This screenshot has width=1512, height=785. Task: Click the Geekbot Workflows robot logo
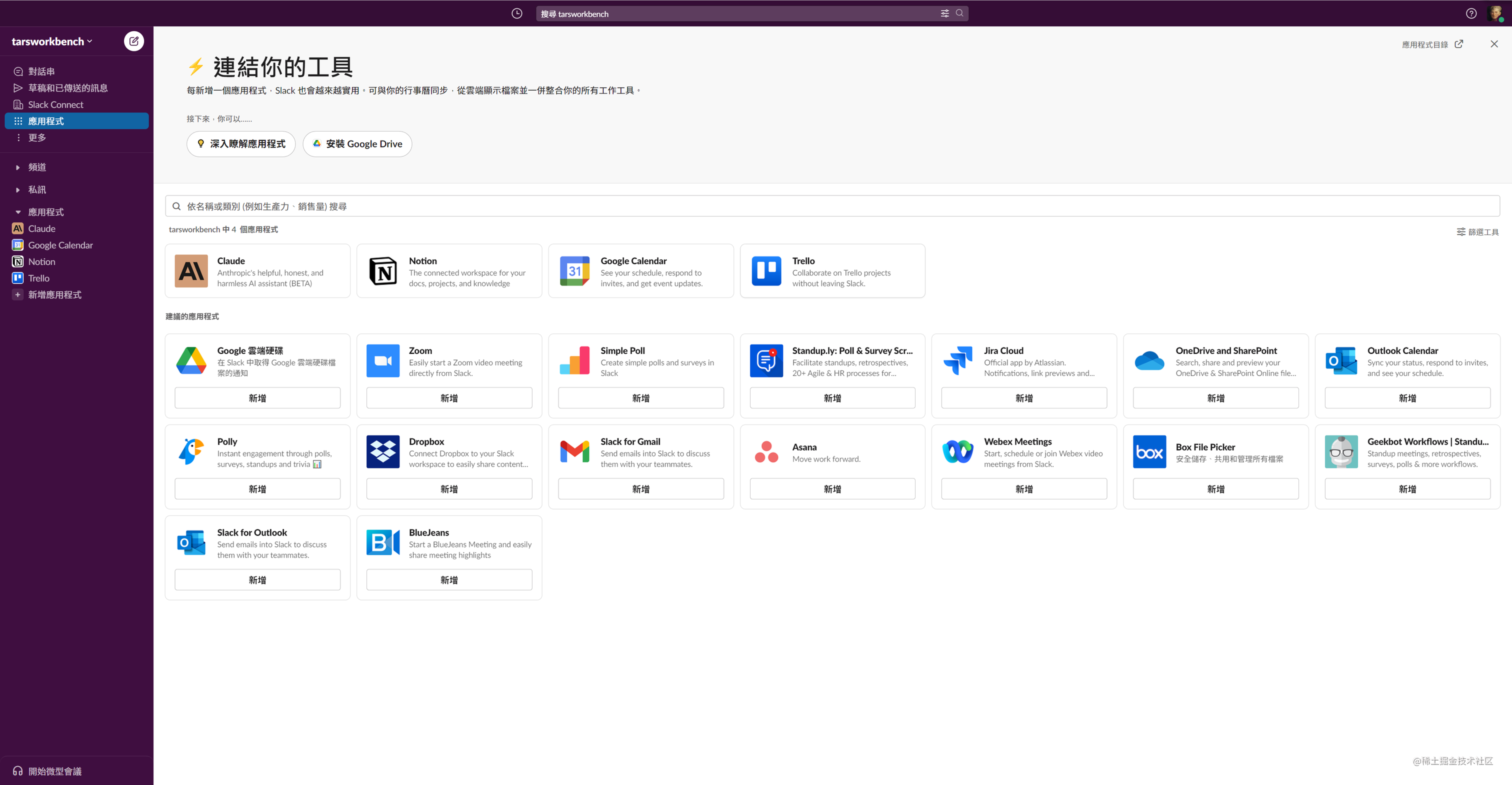tap(1341, 451)
